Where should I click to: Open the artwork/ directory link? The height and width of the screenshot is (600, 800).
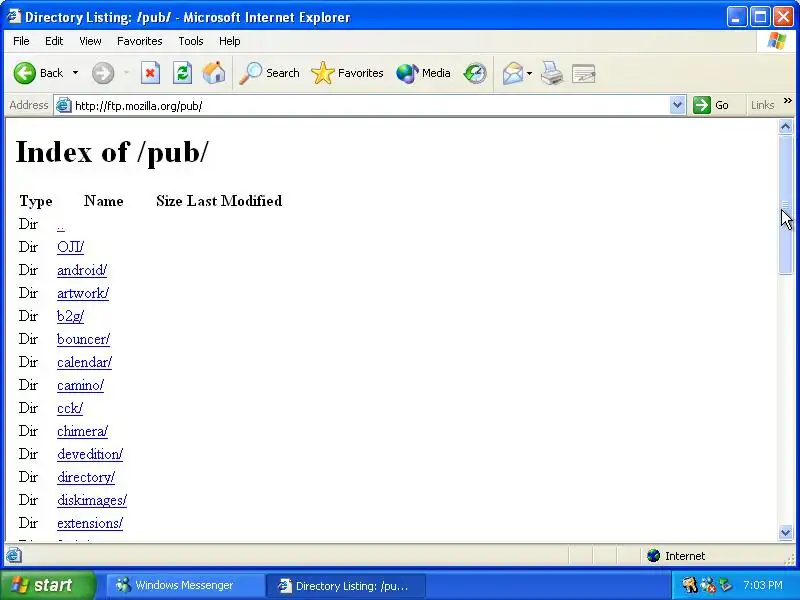(x=83, y=293)
